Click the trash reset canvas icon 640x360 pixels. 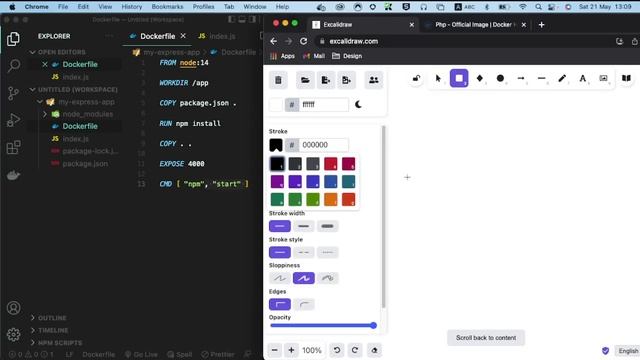278,80
